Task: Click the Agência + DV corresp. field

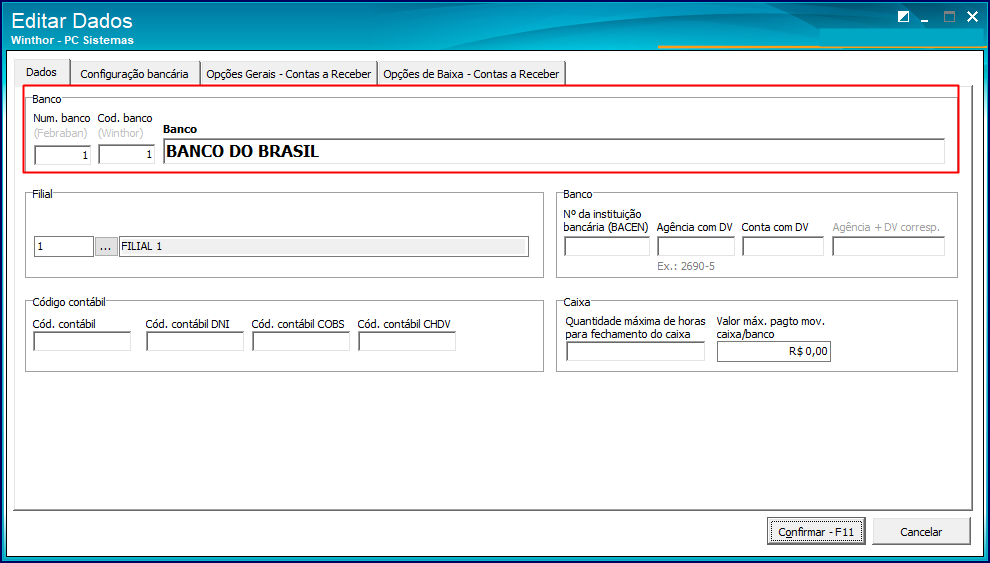Action: coord(888,247)
